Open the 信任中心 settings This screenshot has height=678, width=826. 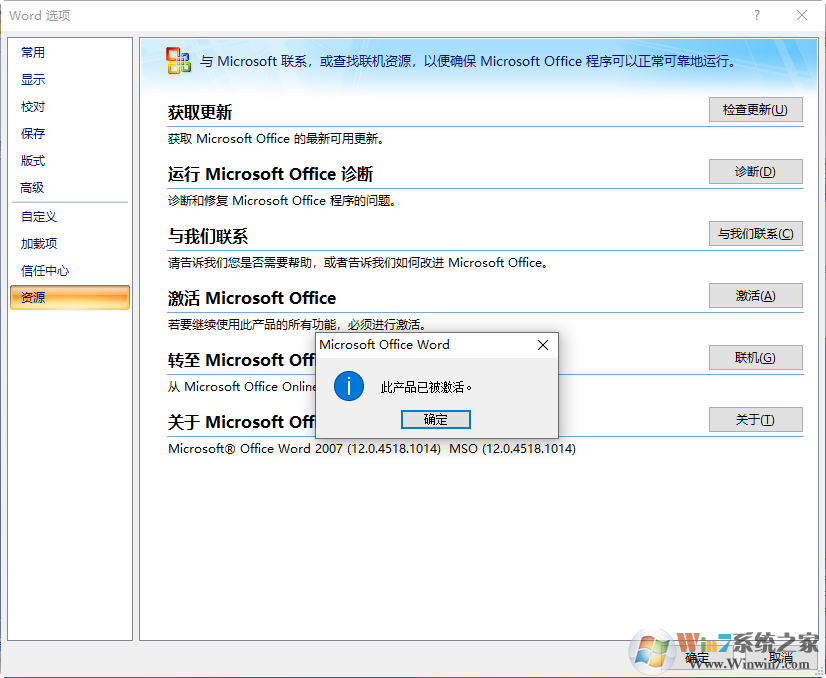(x=41, y=270)
